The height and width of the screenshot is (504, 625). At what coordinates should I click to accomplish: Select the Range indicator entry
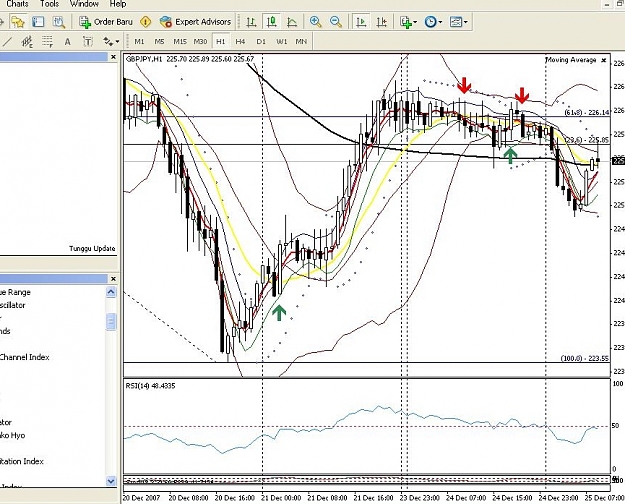15,292
